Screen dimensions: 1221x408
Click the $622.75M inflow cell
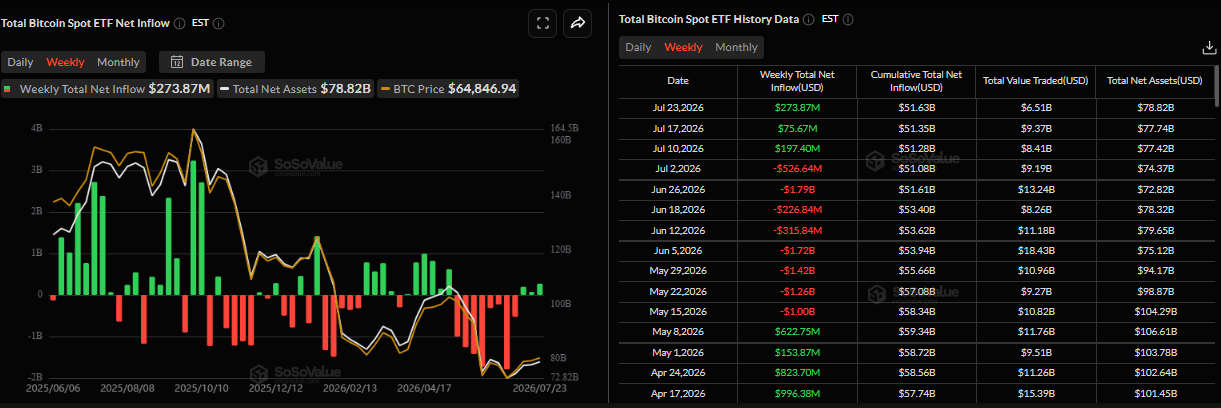[796, 332]
